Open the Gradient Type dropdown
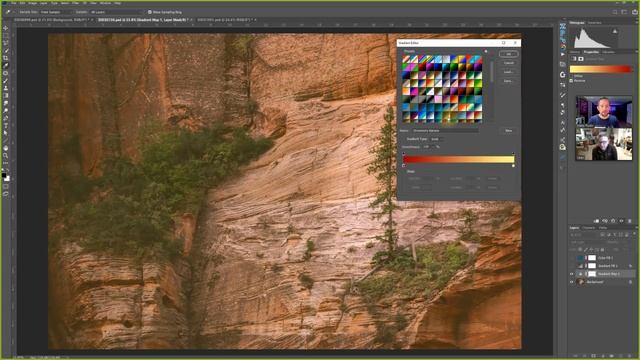This screenshot has width=640, height=360. tap(437, 139)
